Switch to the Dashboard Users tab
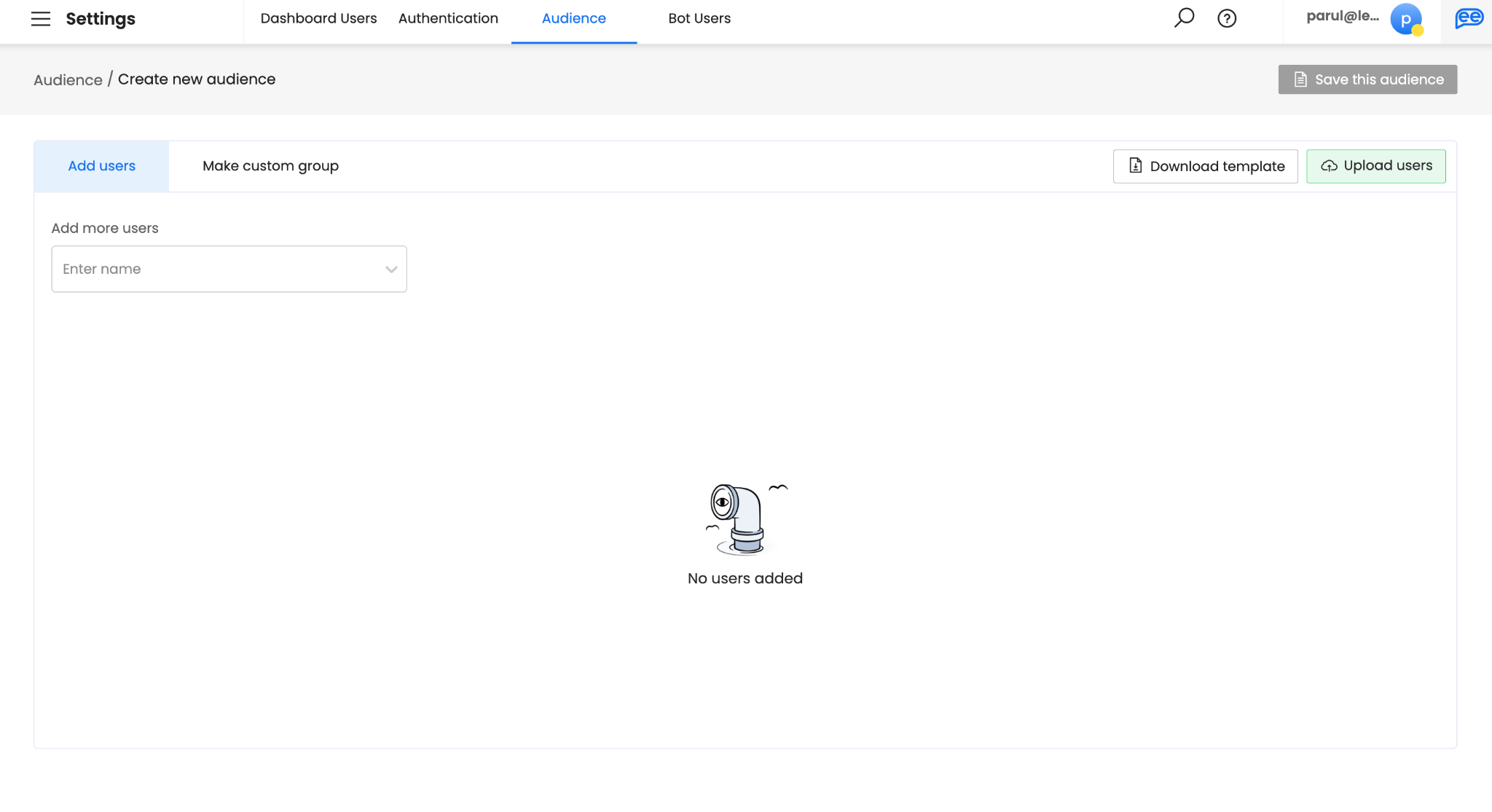Viewport: 1492px width, 812px height. 318,18
